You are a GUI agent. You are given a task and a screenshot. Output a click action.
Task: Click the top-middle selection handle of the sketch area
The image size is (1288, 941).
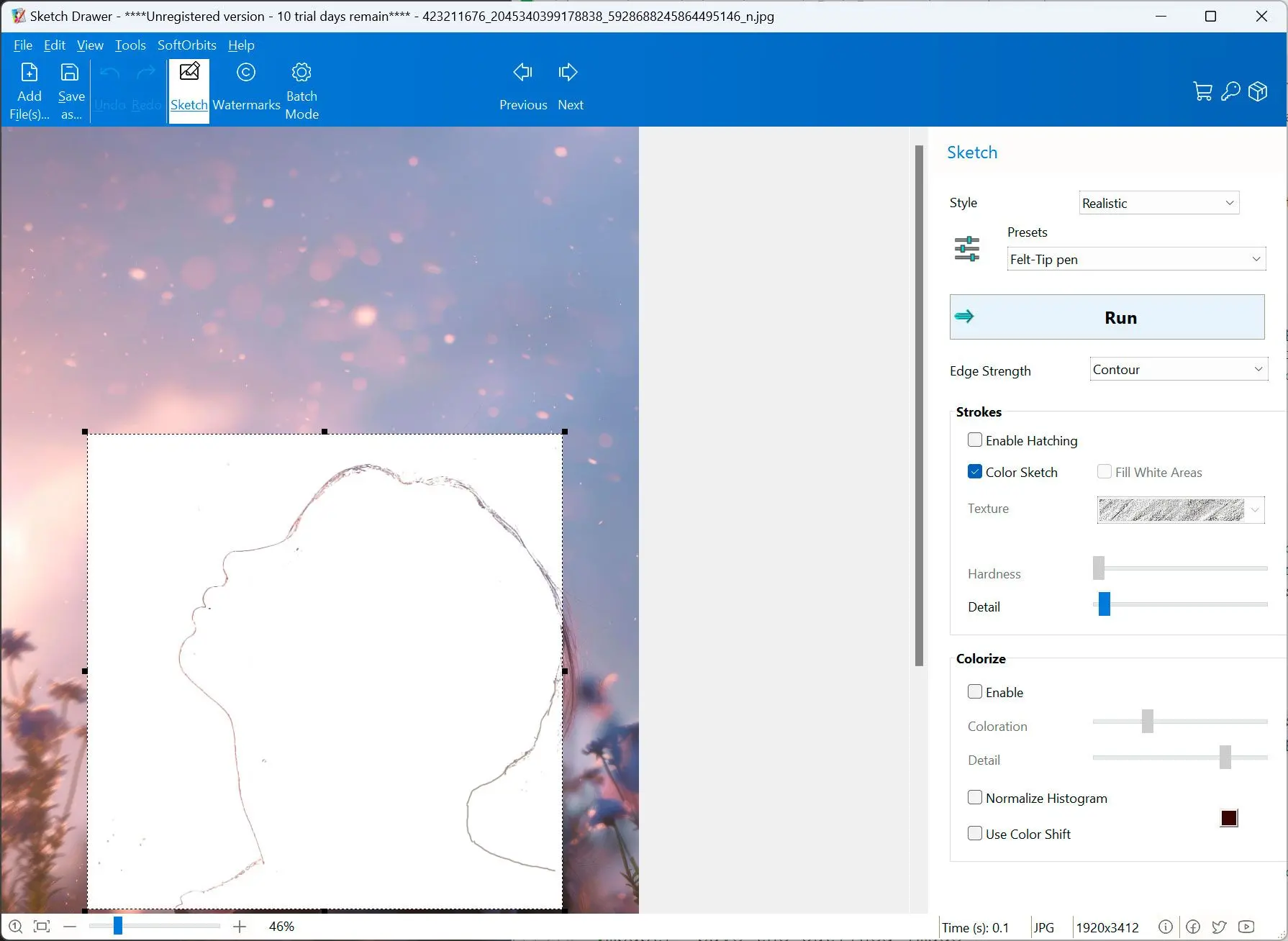[x=325, y=432]
